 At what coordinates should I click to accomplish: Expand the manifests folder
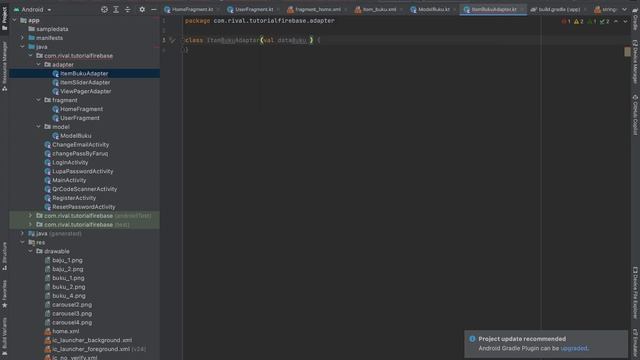click(22, 38)
